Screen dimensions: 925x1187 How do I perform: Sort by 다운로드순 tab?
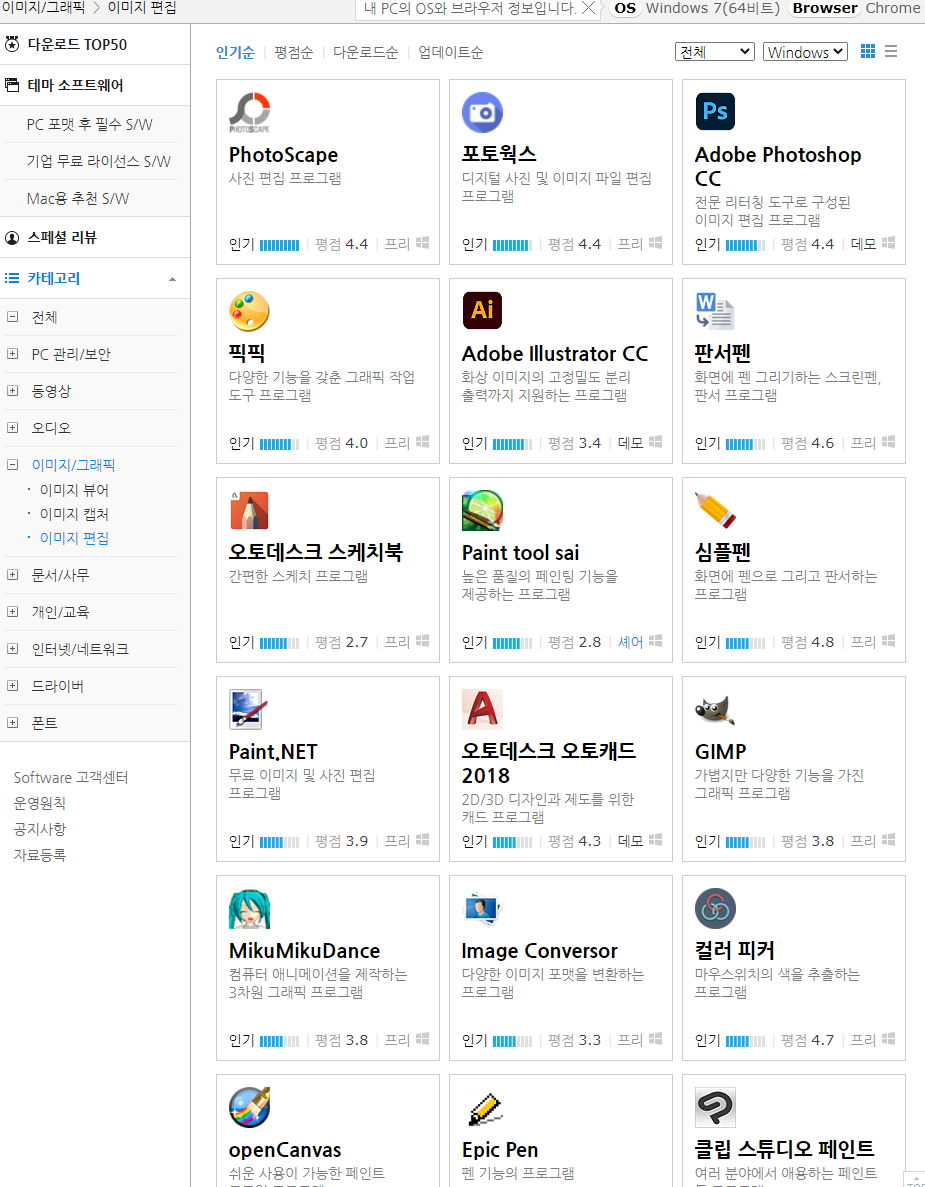click(366, 52)
